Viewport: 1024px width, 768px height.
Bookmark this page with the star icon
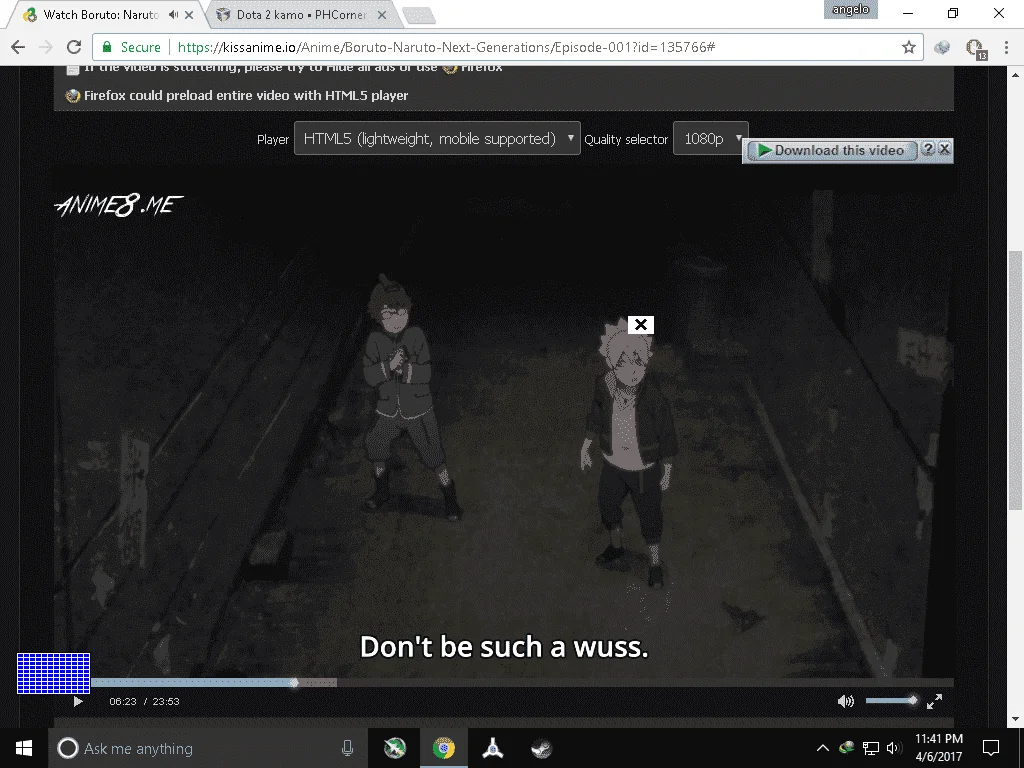(908, 47)
